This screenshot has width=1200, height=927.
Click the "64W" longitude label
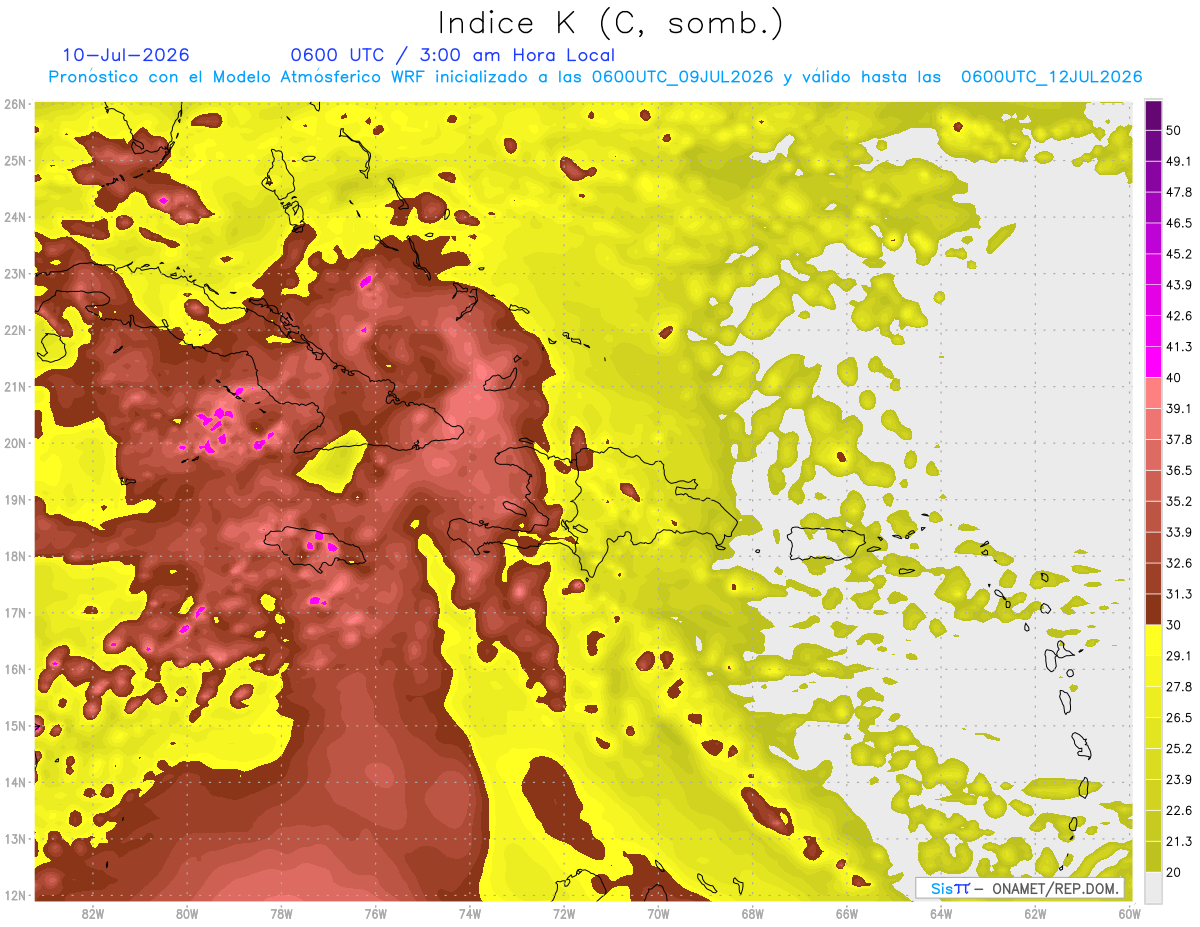click(941, 914)
